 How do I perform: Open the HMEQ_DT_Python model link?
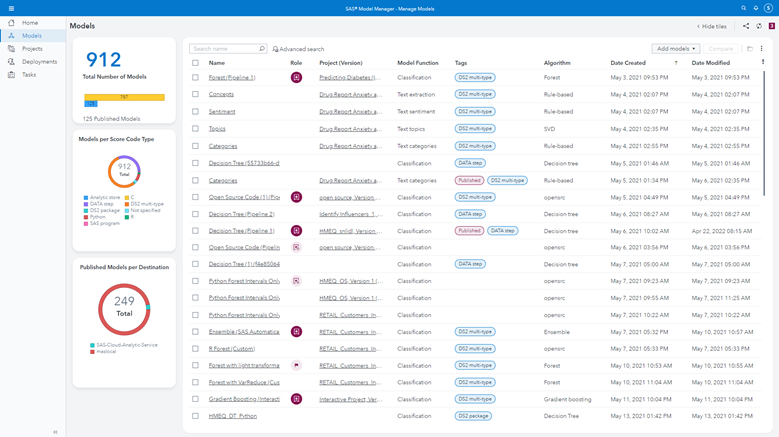(x=232, y=416)
